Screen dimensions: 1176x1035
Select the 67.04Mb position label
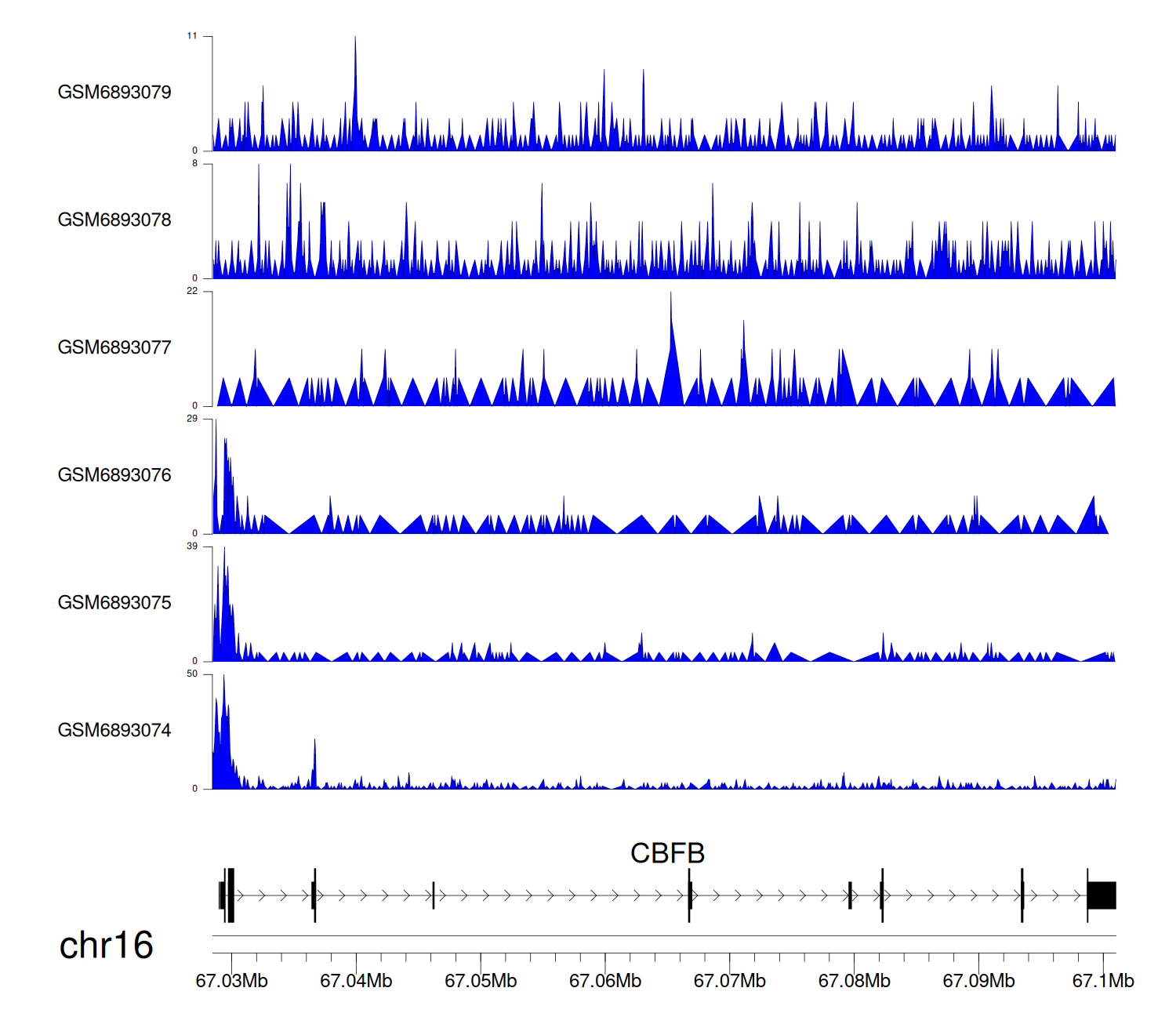coord(356,981)
